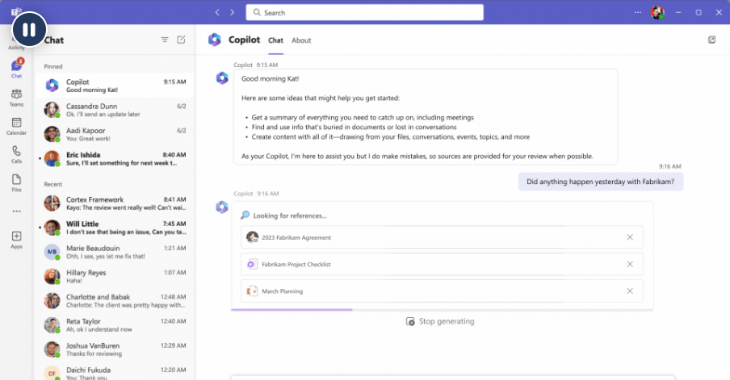Open the chat with Reta Taylor

[x=115, y=325]
